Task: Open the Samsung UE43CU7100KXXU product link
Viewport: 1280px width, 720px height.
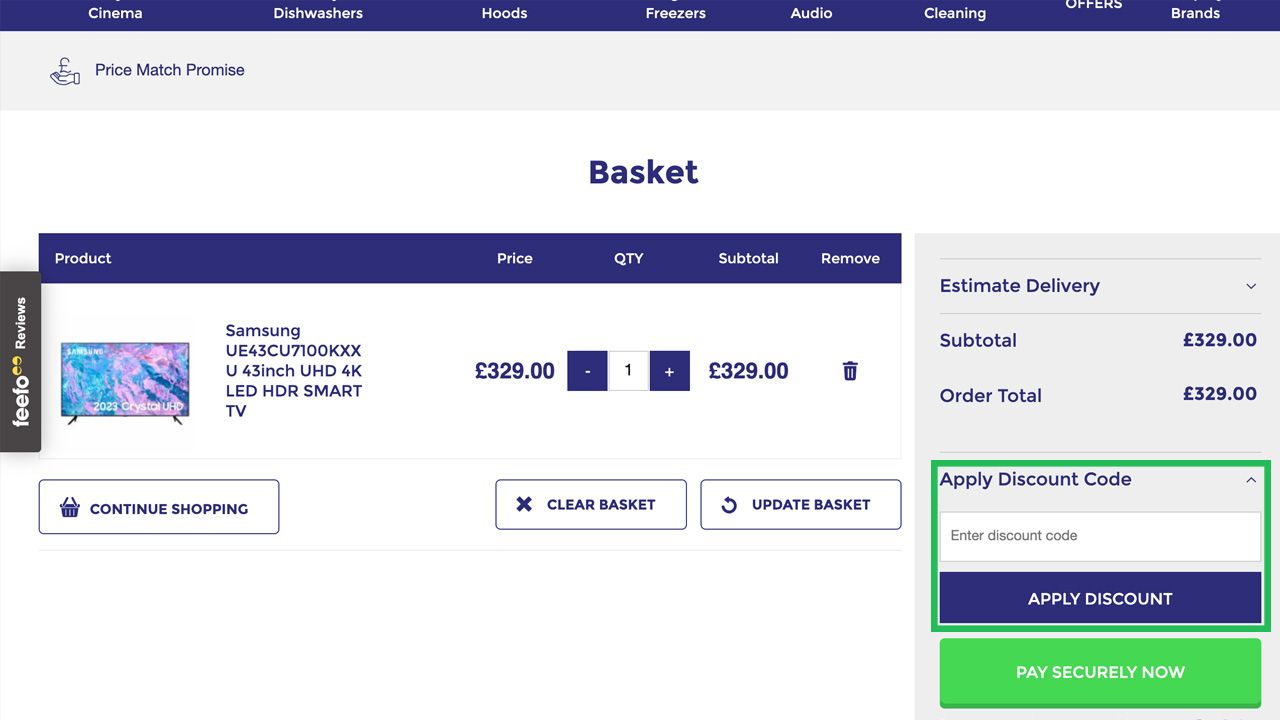Action: [294, 371]
